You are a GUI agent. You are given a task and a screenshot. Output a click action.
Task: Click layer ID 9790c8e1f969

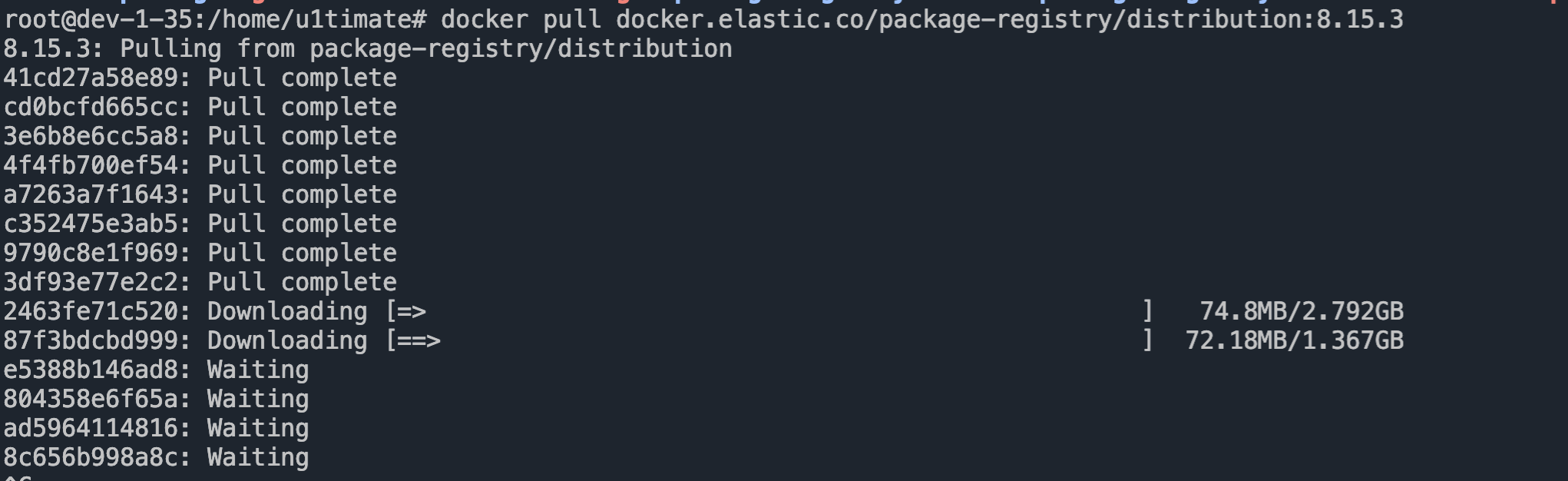pyautogui.click(x=91, y=253)
